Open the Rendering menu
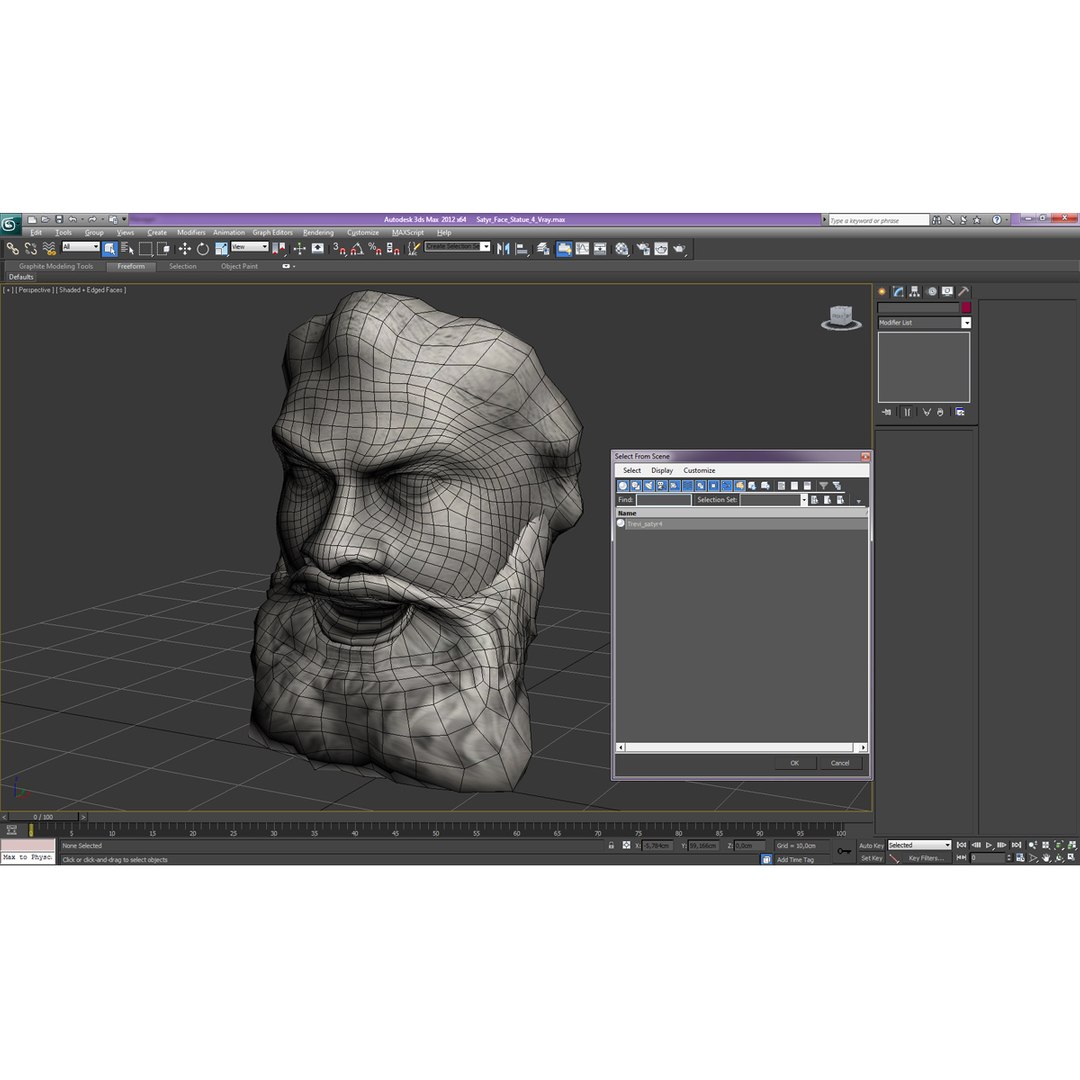1080x1080 pixels. 318,233
